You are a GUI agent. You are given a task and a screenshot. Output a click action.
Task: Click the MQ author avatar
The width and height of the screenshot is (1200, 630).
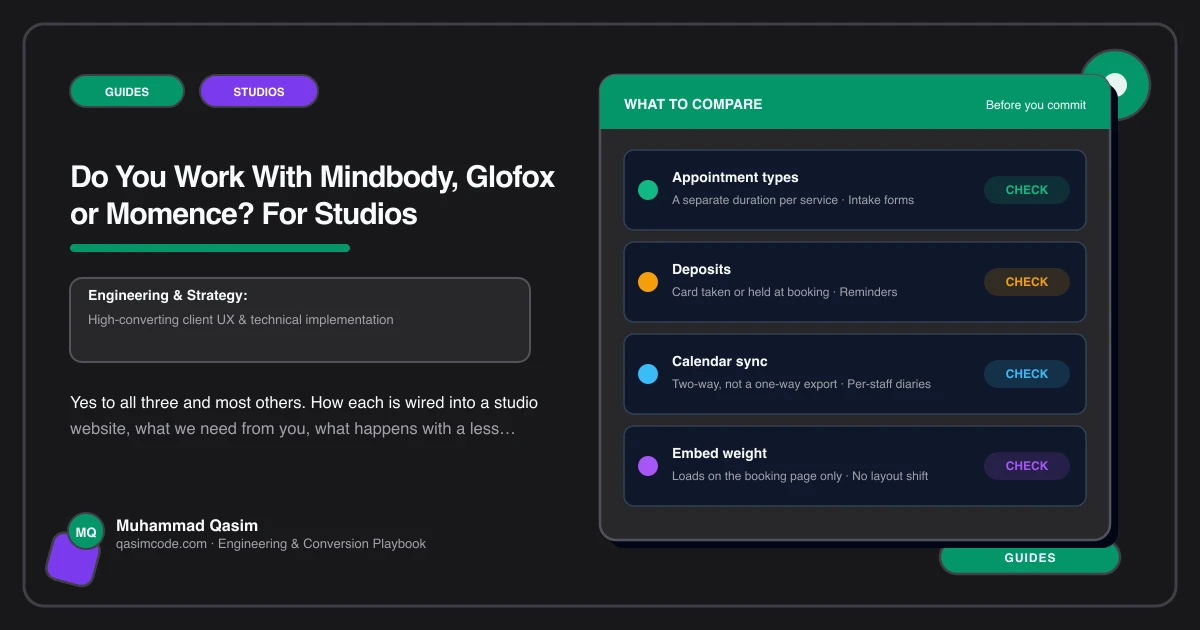click(x=86, y=533)
